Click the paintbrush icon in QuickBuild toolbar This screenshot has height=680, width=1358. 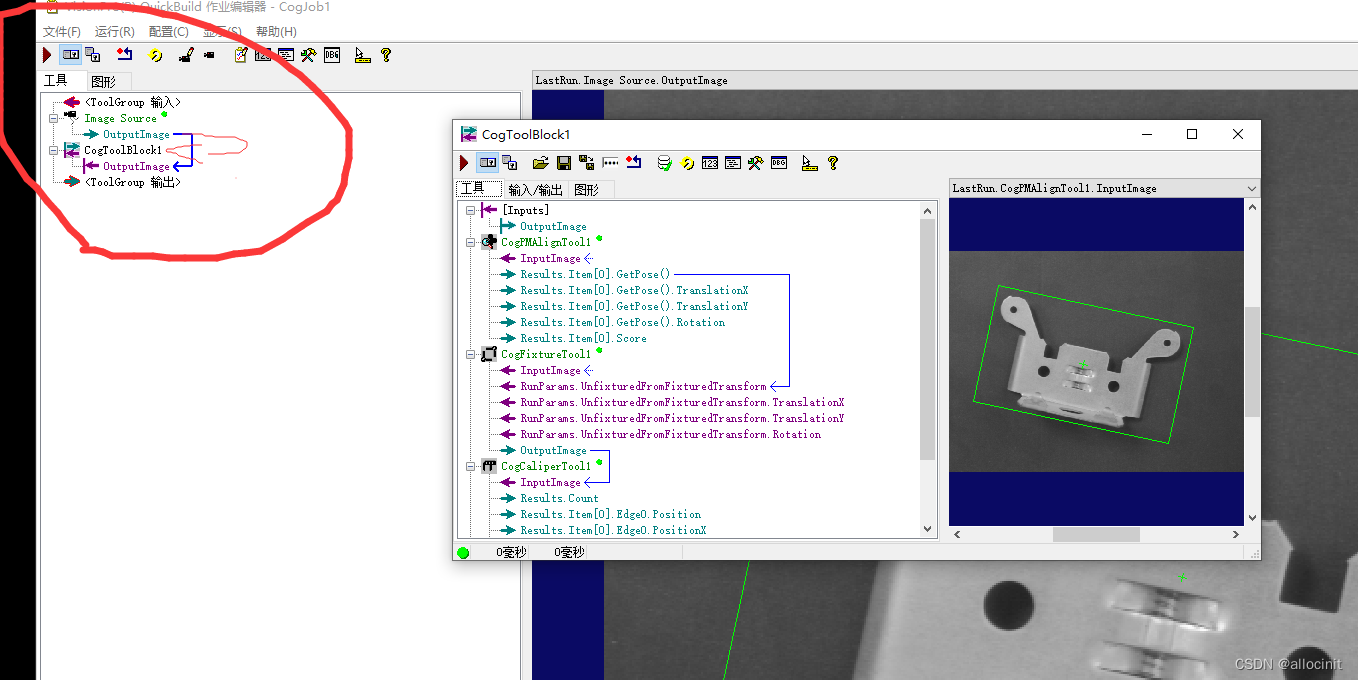point(185,55)
